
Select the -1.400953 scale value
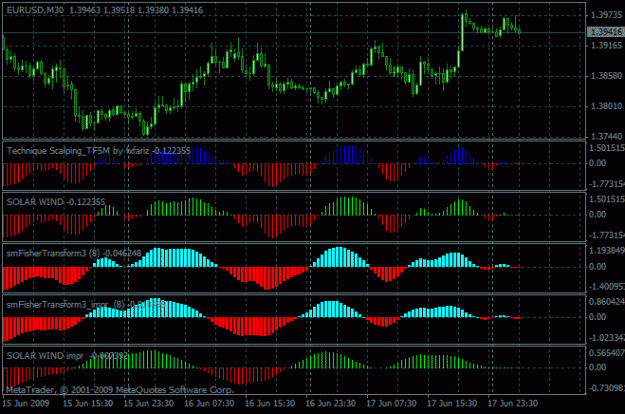[607, 287]
